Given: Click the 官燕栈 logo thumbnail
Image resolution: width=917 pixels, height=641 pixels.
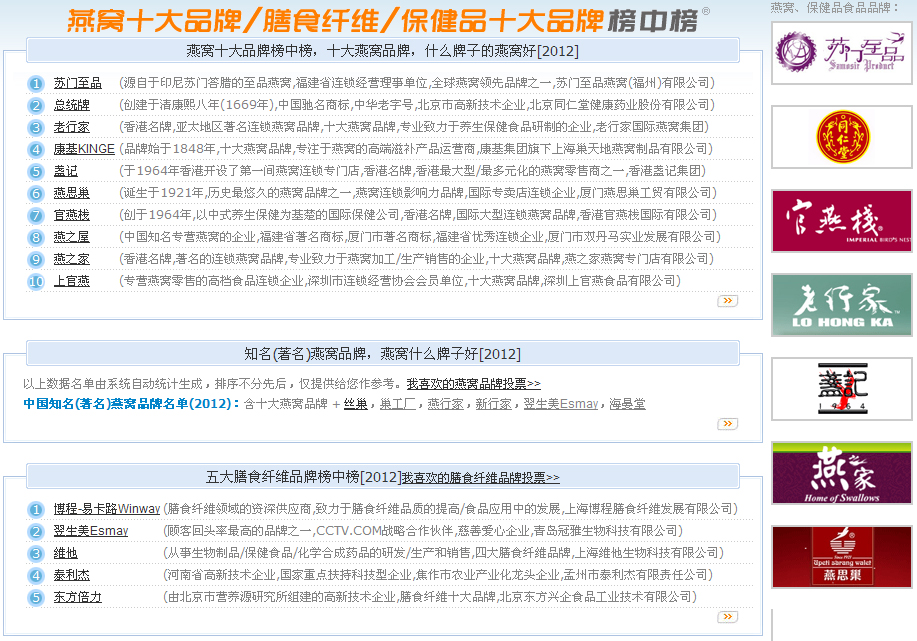Looking at the screenshot, I should click(x=842, y=221).
